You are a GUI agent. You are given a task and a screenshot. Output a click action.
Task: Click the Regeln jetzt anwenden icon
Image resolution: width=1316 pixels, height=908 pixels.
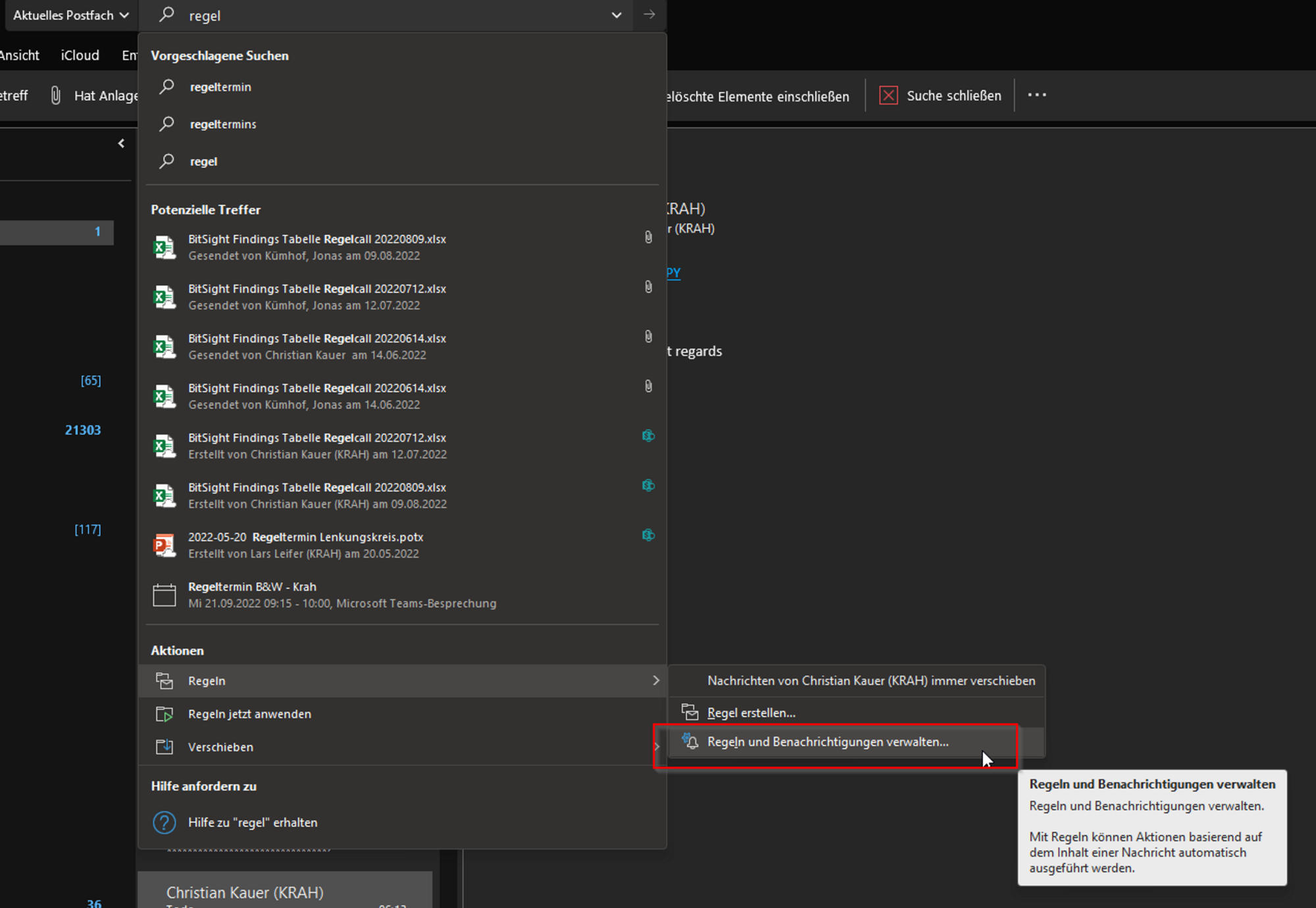click(x=164, y=714)
